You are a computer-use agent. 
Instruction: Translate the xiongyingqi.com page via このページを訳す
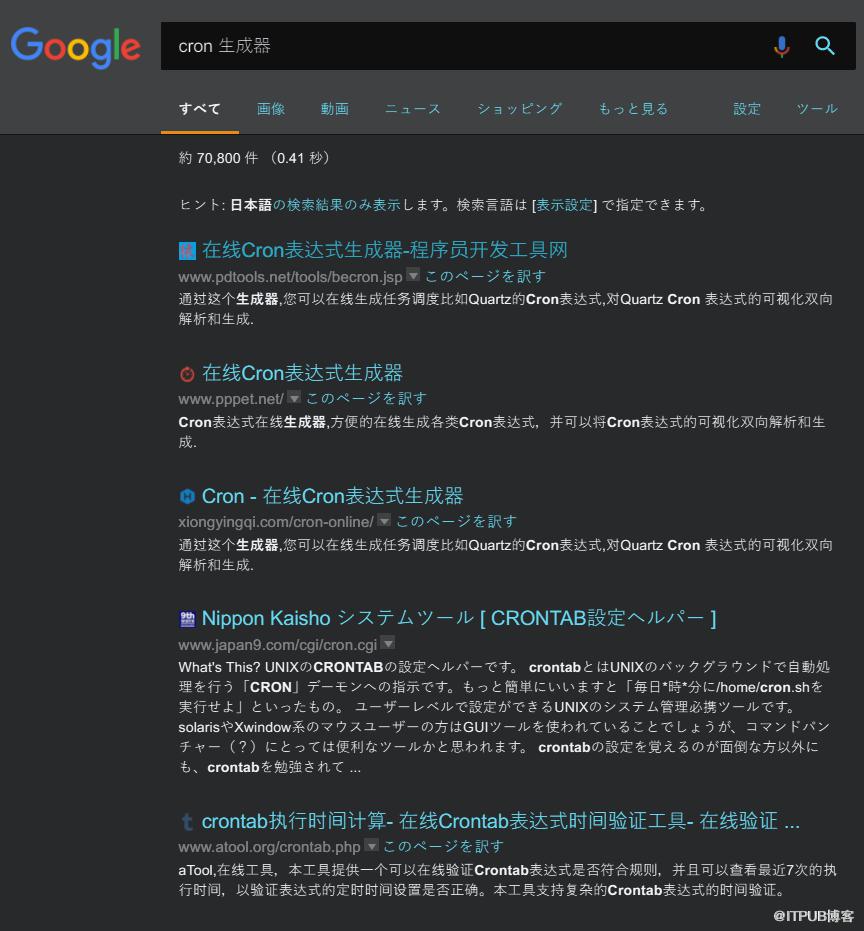click(x=456, y=522)
